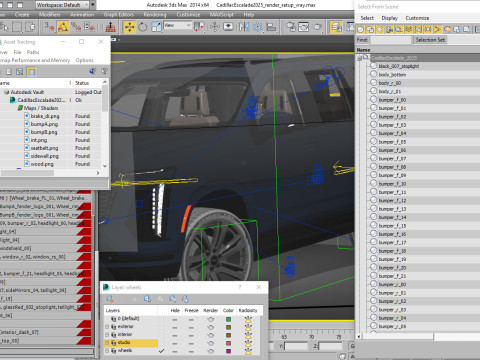Screen dimensions: 480x360
Task: Toggle Display Geometry filter in Select From Scene
Action: pyautogui.click(x=360, y=29)
